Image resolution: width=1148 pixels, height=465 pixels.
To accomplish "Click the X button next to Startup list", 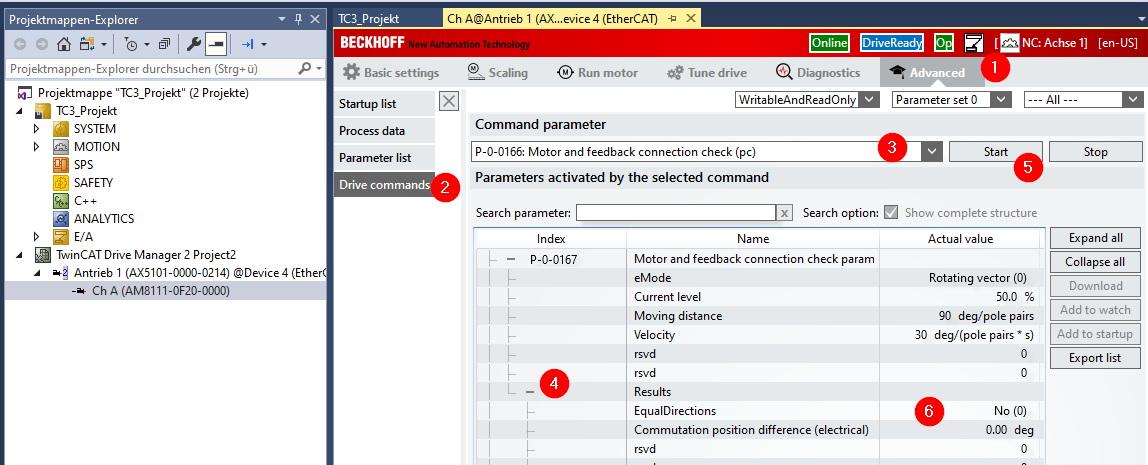I will click(449, 101).
